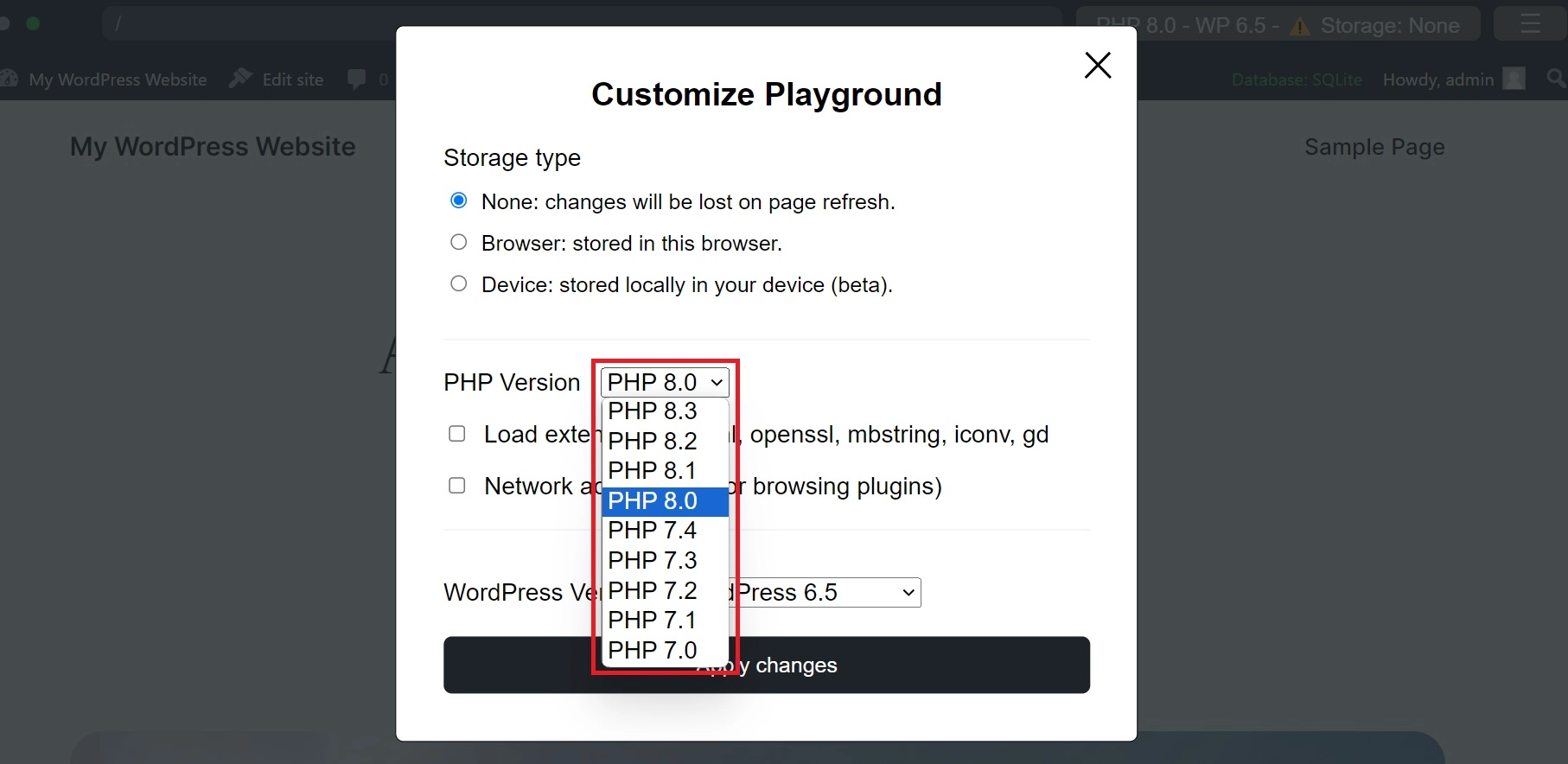Screen dimensions: 1568x764
Task: Open the hamburger menu in top bar
Action: point(1531,24)
